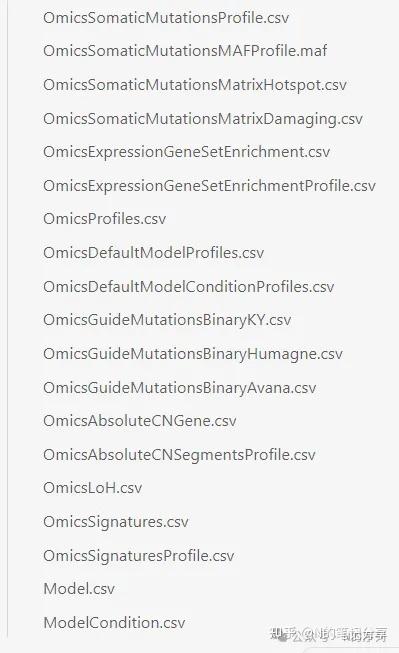
Task: Select OmicsExpressionGeneSetEnrichmentProfile.csv
Action: (209, 186)
